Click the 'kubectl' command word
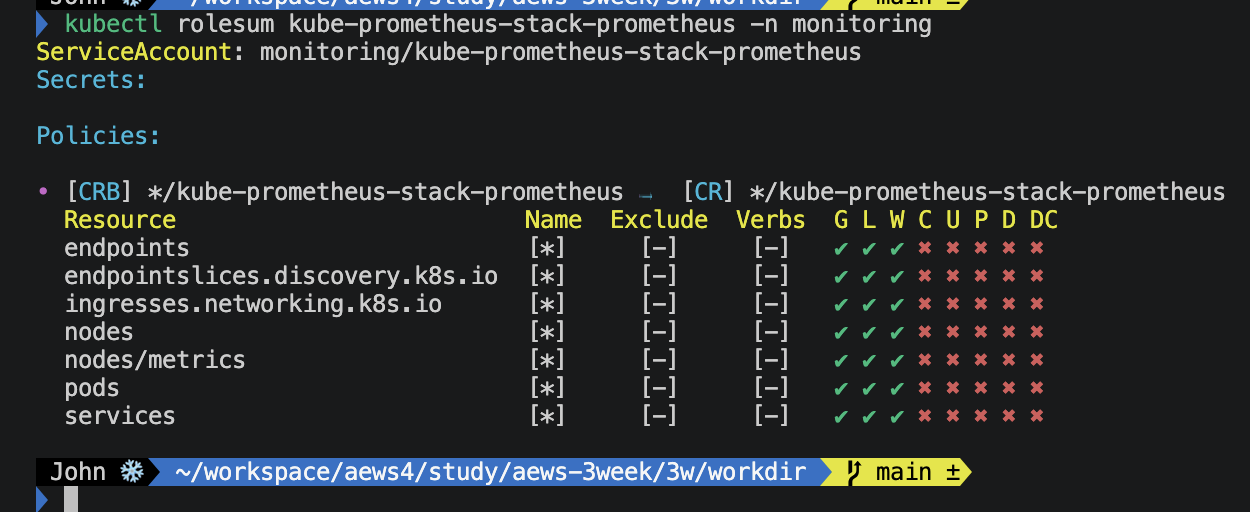 [113, 24]
